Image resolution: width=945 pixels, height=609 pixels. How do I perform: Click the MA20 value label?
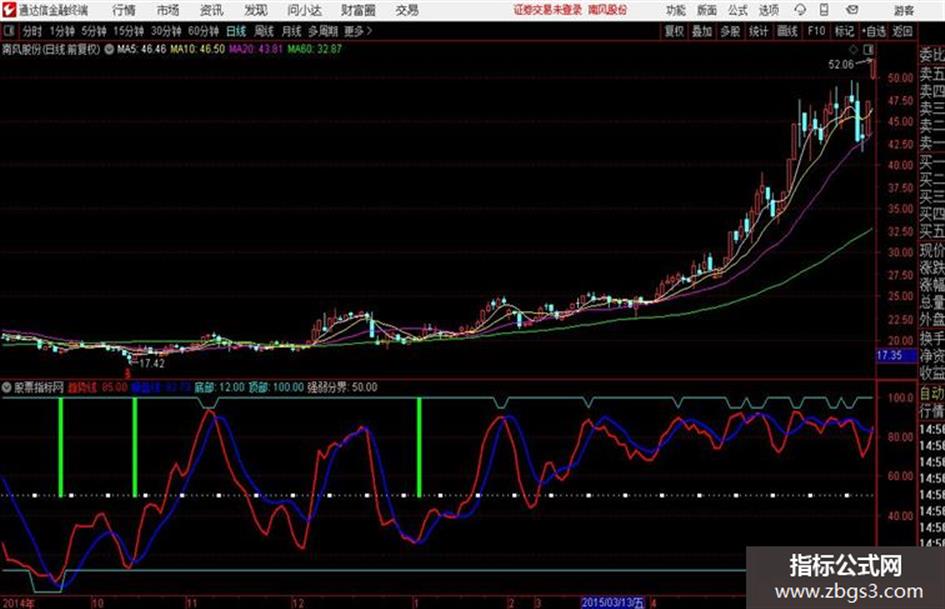[256, 49]
